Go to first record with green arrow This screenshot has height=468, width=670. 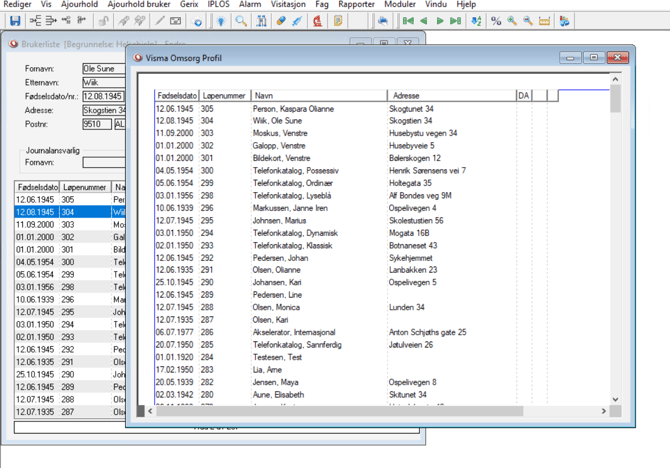(x=408, y=20)
